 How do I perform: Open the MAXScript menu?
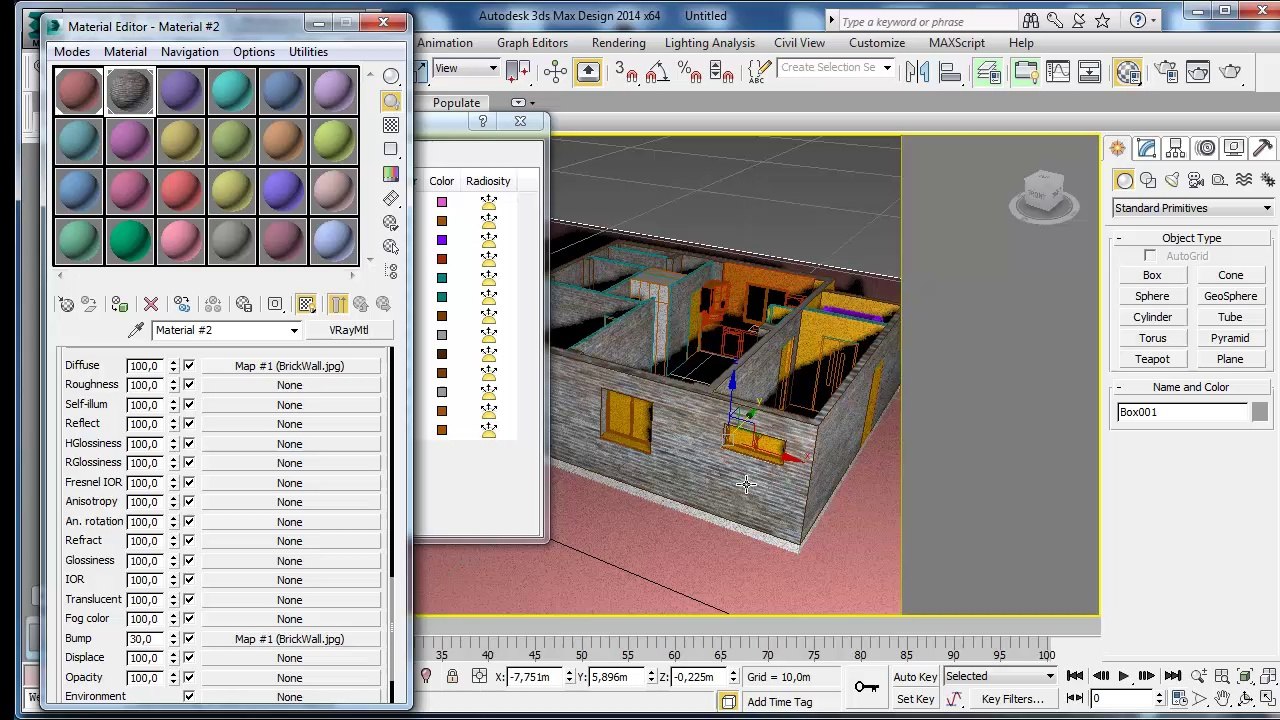[957, 43]
